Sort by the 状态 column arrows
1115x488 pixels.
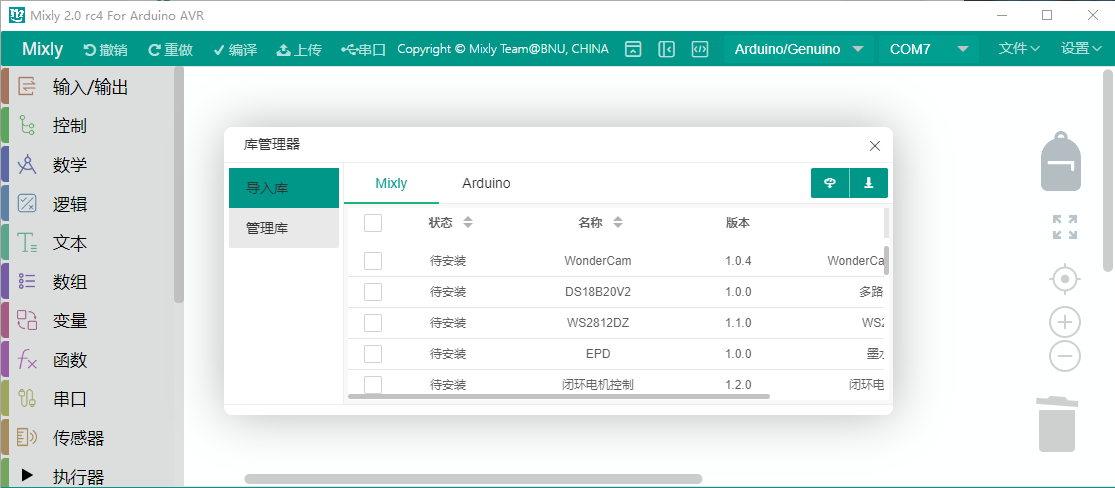468,223
